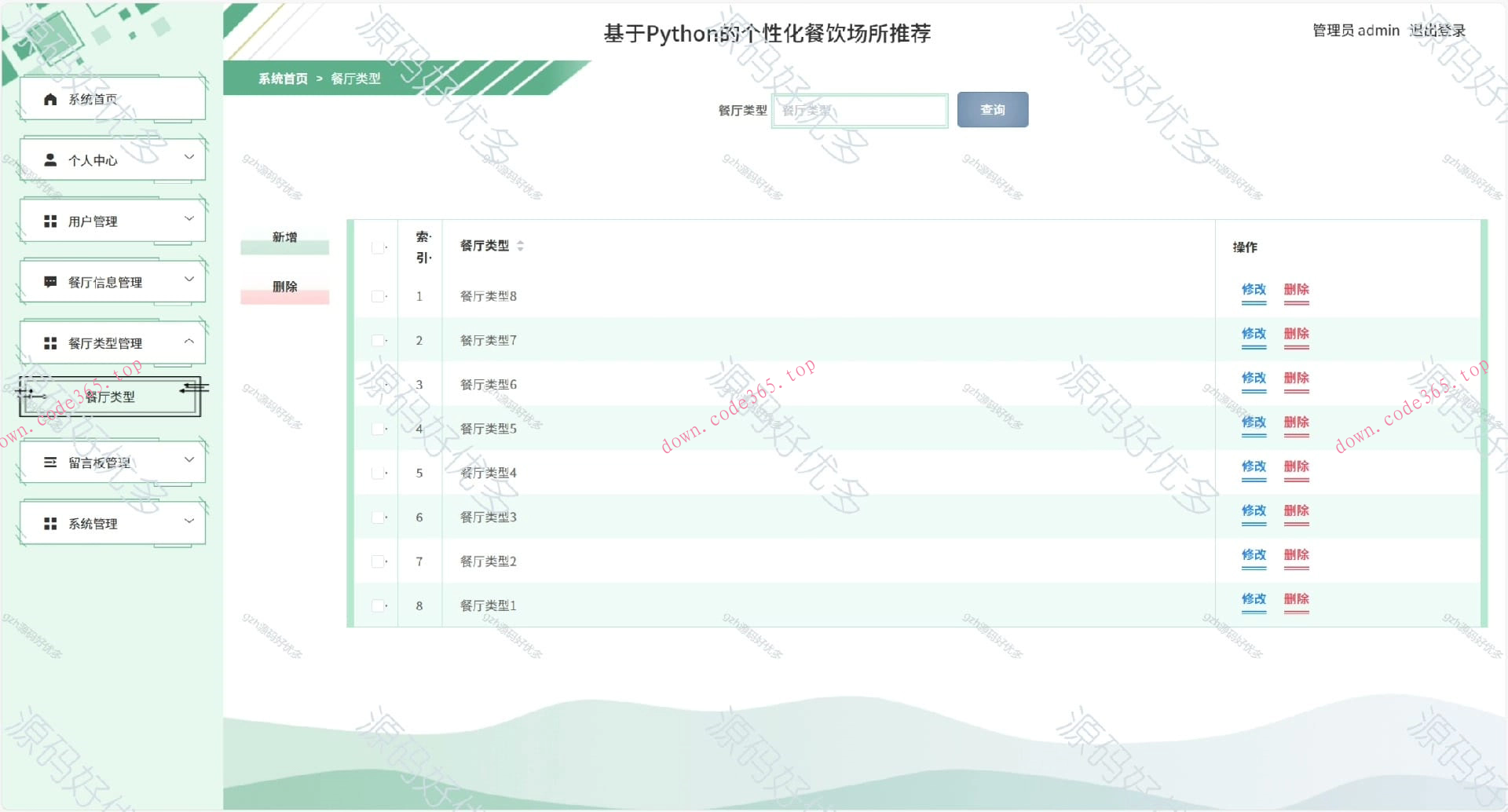Select the checkbox for row 餐厅类型4

(x=378, y=473)
